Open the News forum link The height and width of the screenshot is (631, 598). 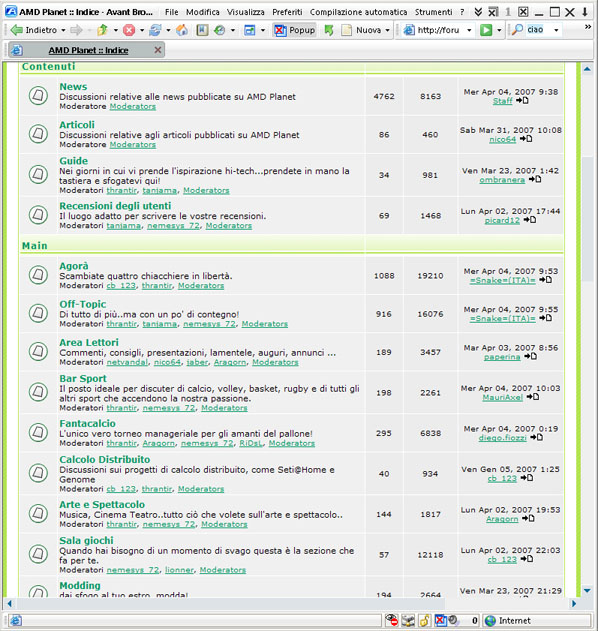73,87
